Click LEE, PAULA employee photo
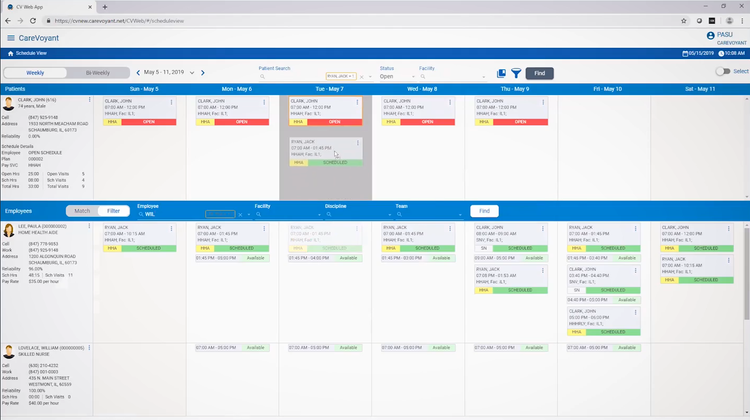 (9, 230)
